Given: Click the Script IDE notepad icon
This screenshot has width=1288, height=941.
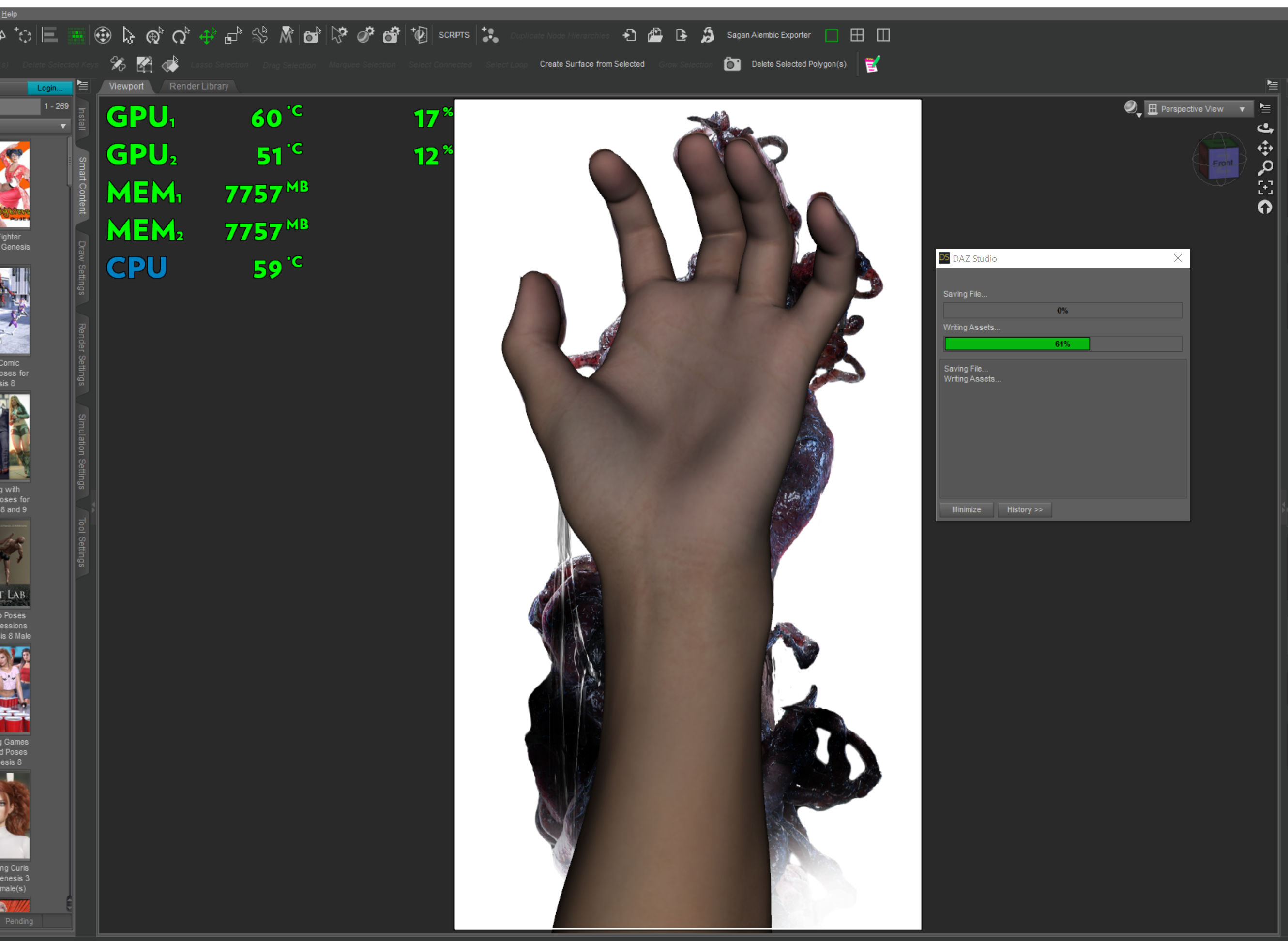Looking at the screenshot, I should [x=872, y=64].
